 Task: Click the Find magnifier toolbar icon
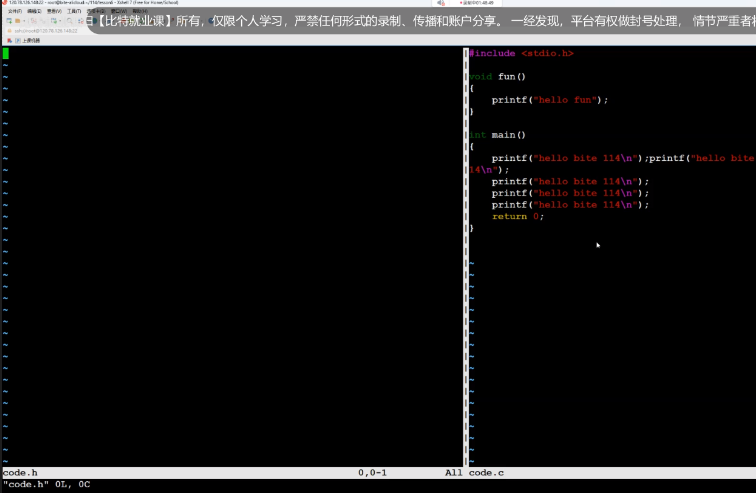[69, 20]
